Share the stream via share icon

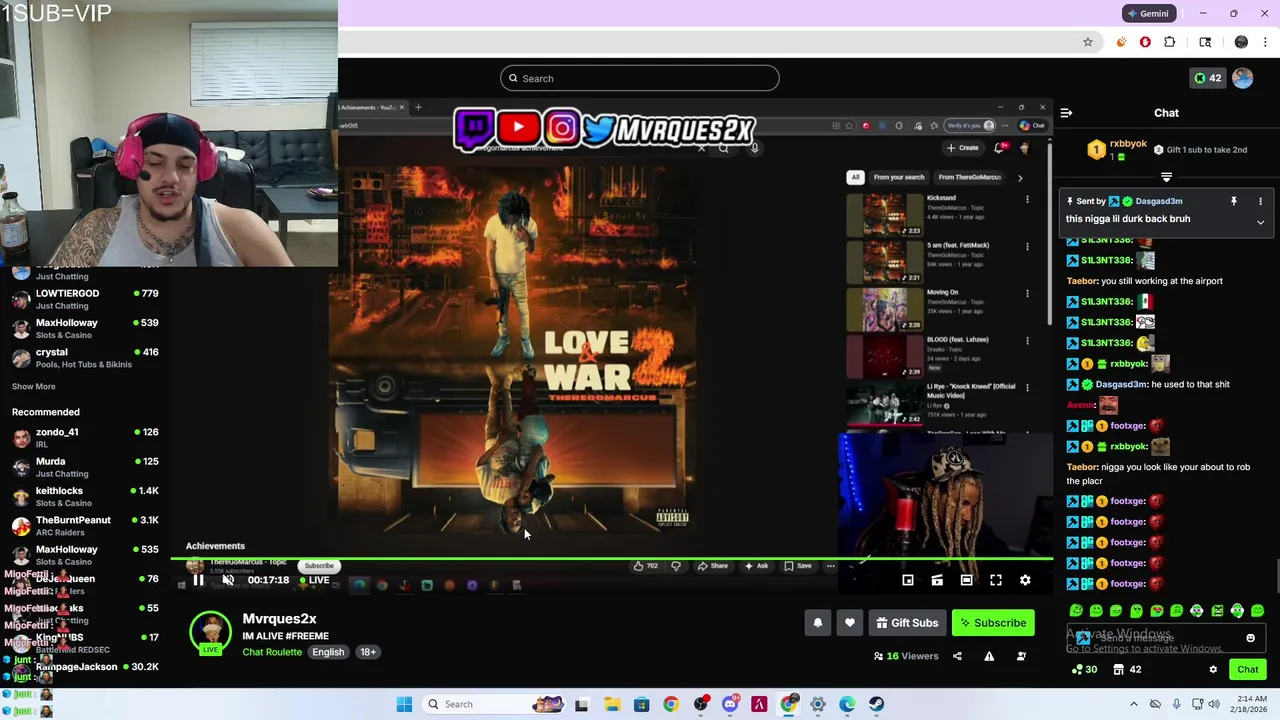(957, 656)
